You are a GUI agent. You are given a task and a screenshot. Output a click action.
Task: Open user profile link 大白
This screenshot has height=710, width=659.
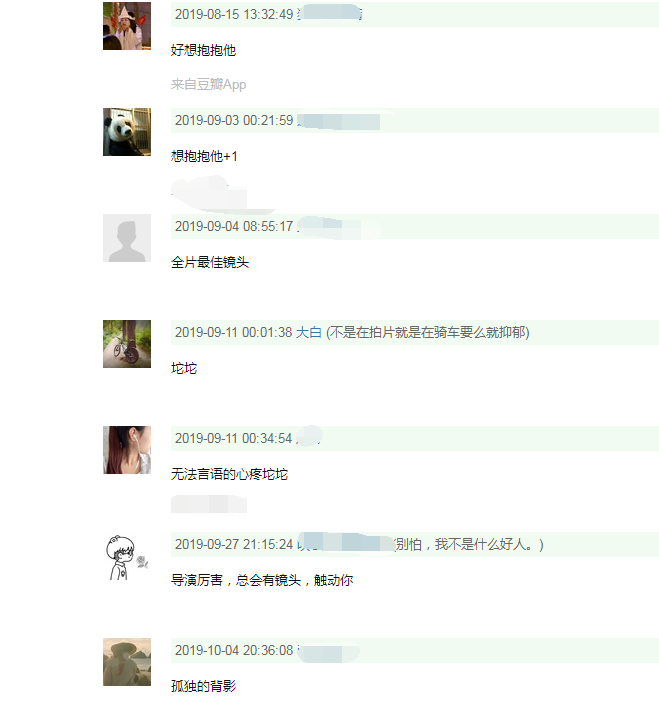point(308,332)
